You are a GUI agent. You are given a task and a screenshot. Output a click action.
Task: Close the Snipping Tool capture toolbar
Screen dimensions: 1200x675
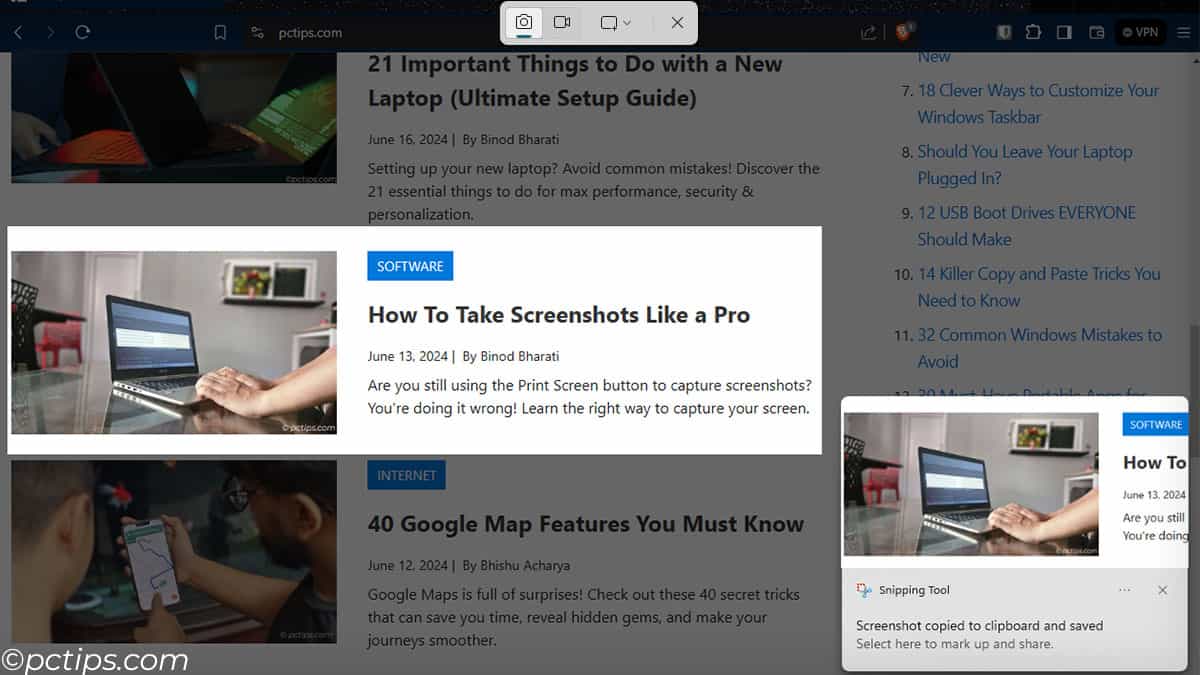[x=677, y=23]
